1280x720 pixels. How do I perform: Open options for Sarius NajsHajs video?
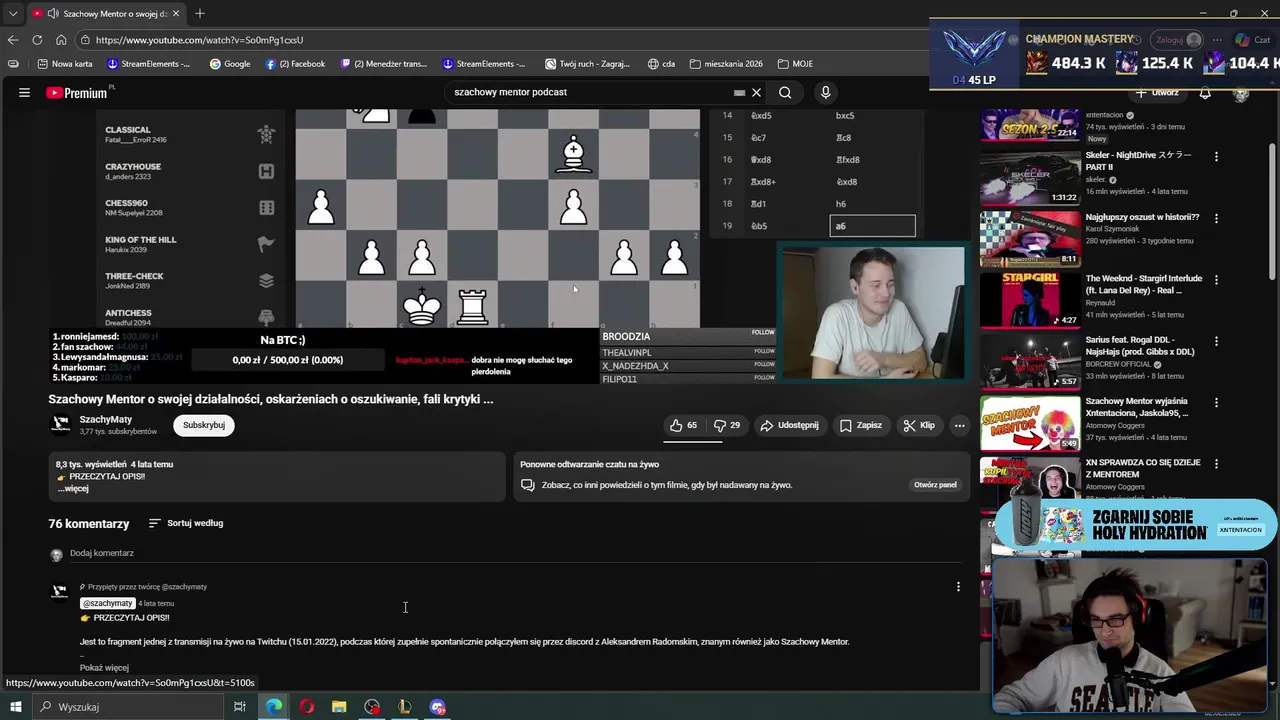pyautogui.click(x=1216, y=341)
